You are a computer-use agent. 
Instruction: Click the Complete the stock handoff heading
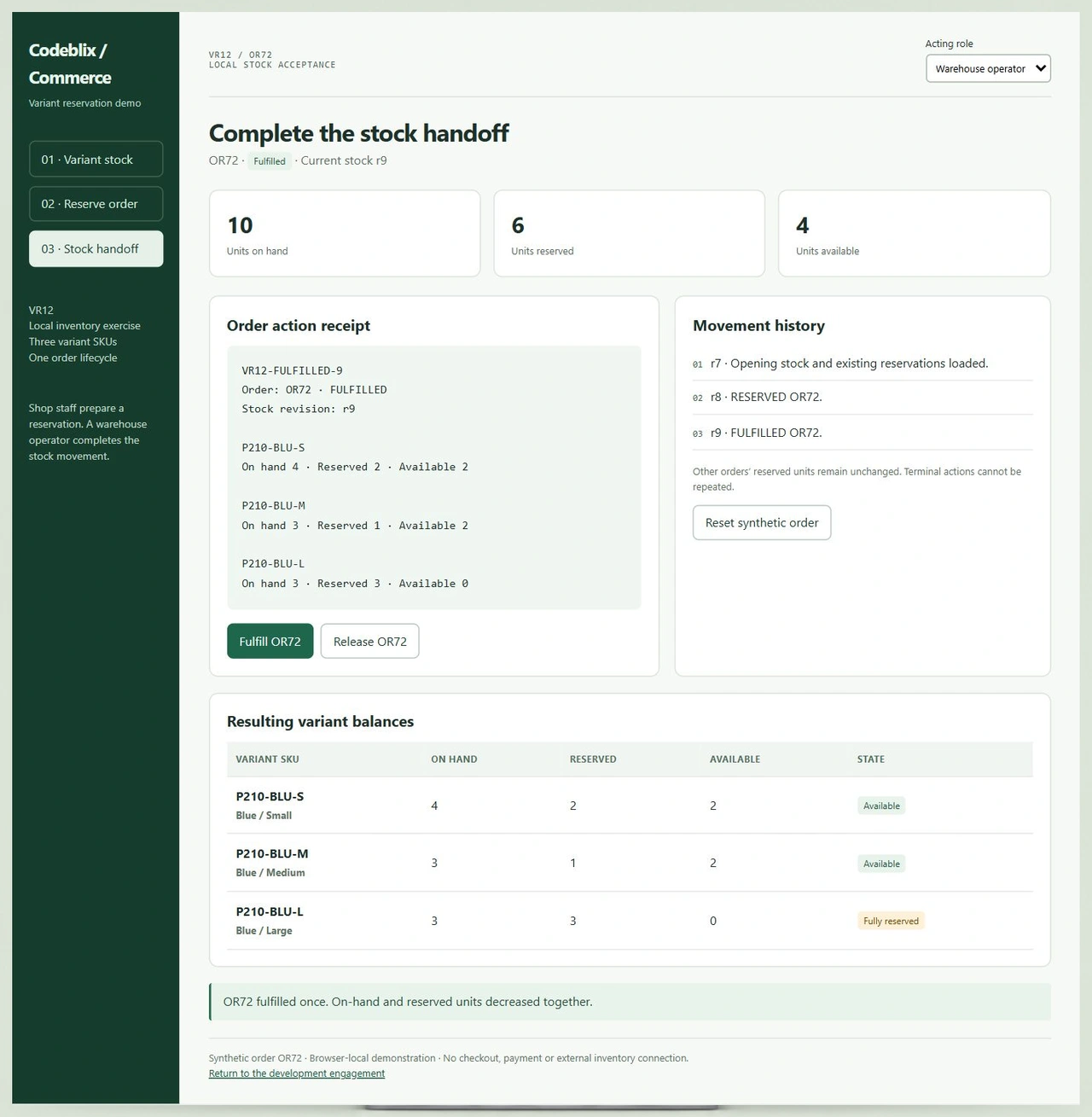[x=358, y=134]
